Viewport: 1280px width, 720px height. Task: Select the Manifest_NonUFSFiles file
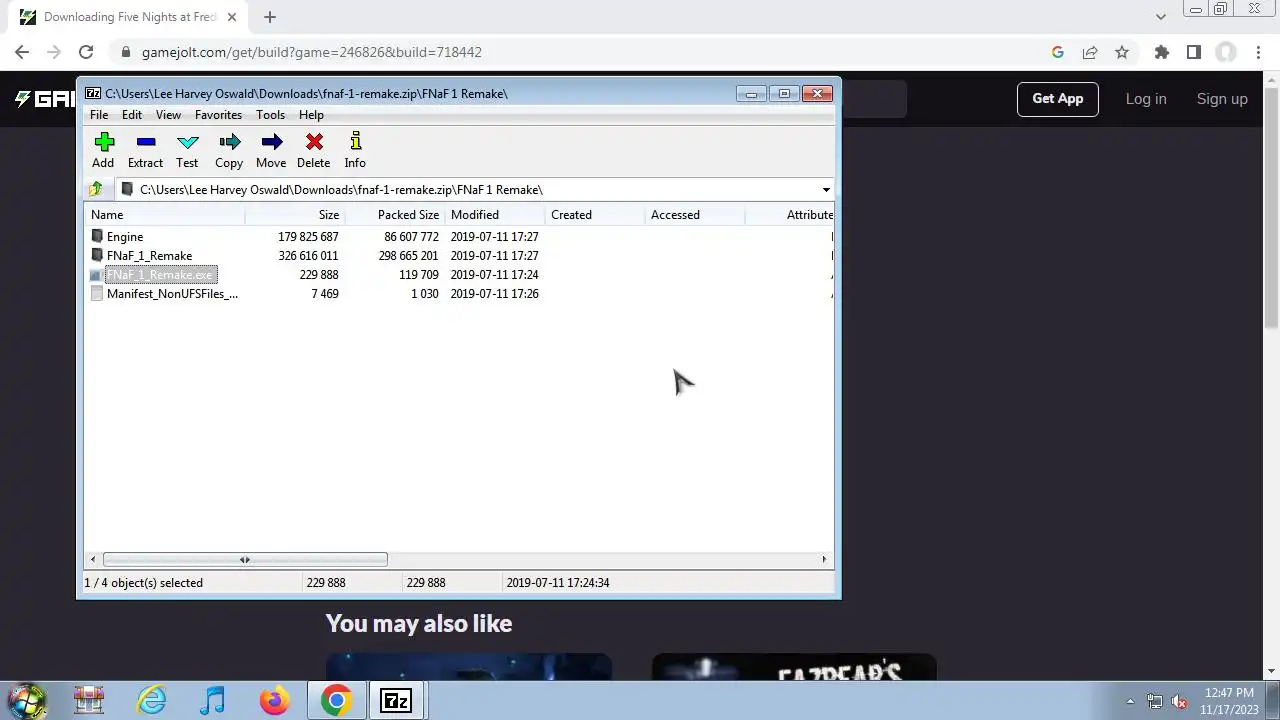point(172,294)
